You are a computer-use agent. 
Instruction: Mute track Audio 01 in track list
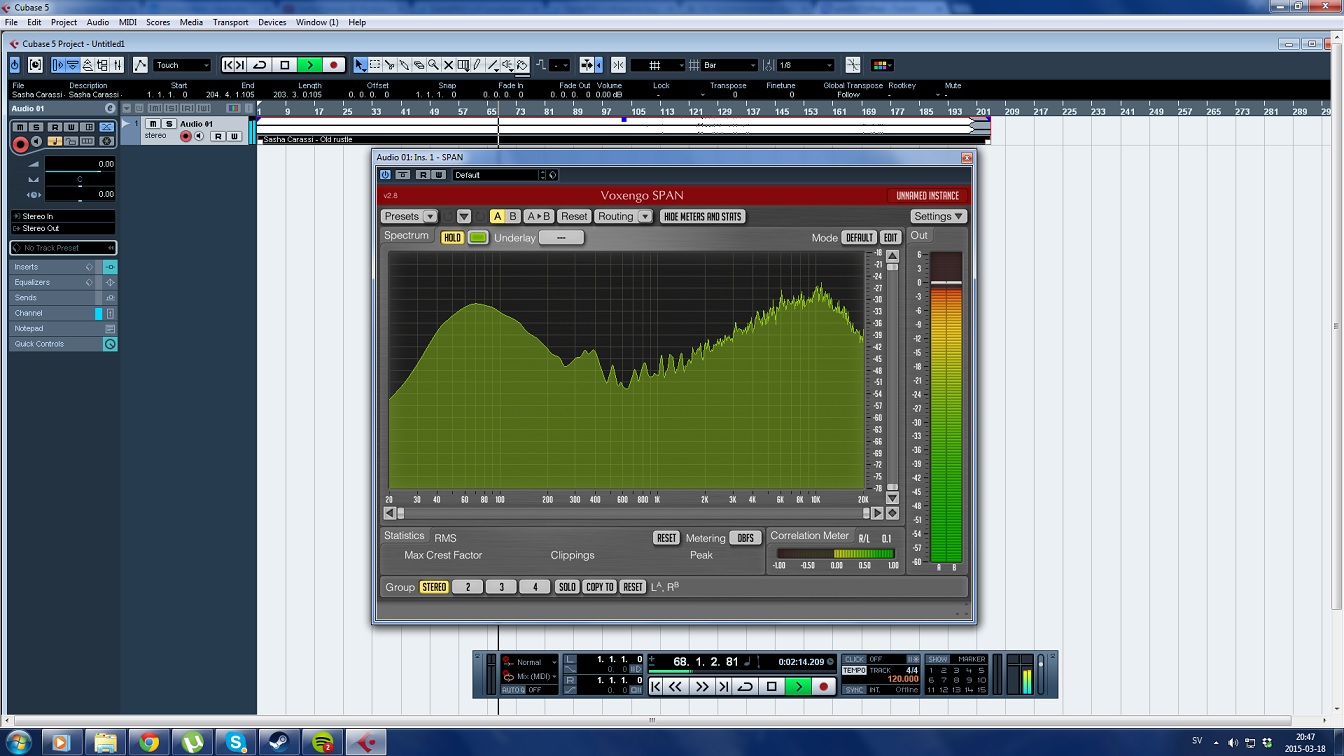tap(153, 124)
